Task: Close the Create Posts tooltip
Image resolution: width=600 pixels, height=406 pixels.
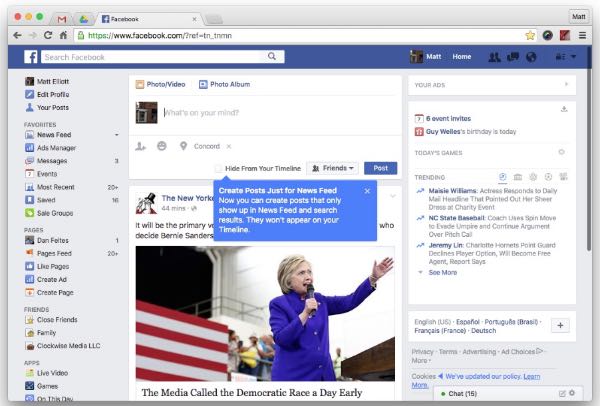Action: pyautogui.click(x=367, y=191)
